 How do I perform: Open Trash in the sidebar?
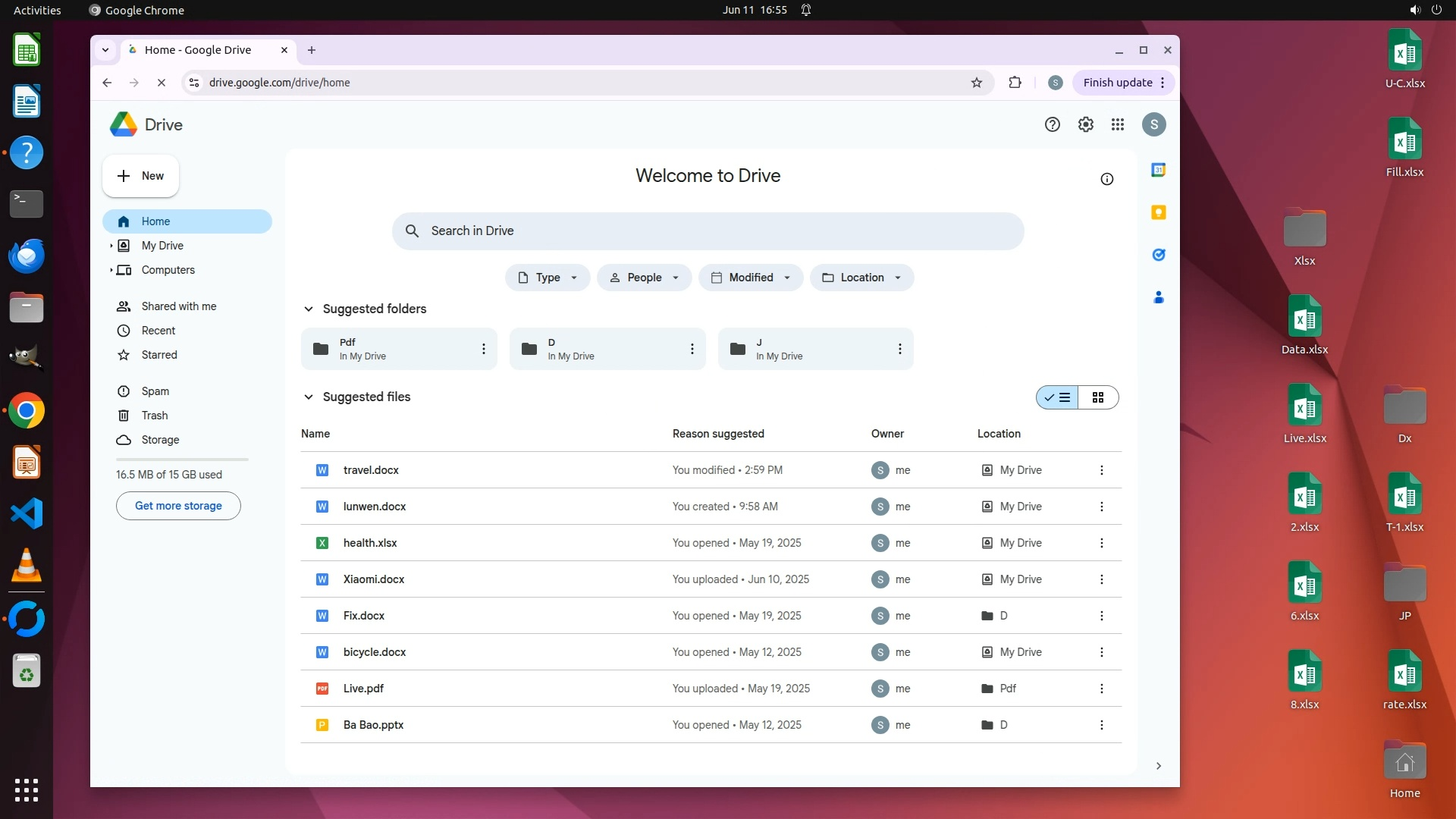click(154, 416)
